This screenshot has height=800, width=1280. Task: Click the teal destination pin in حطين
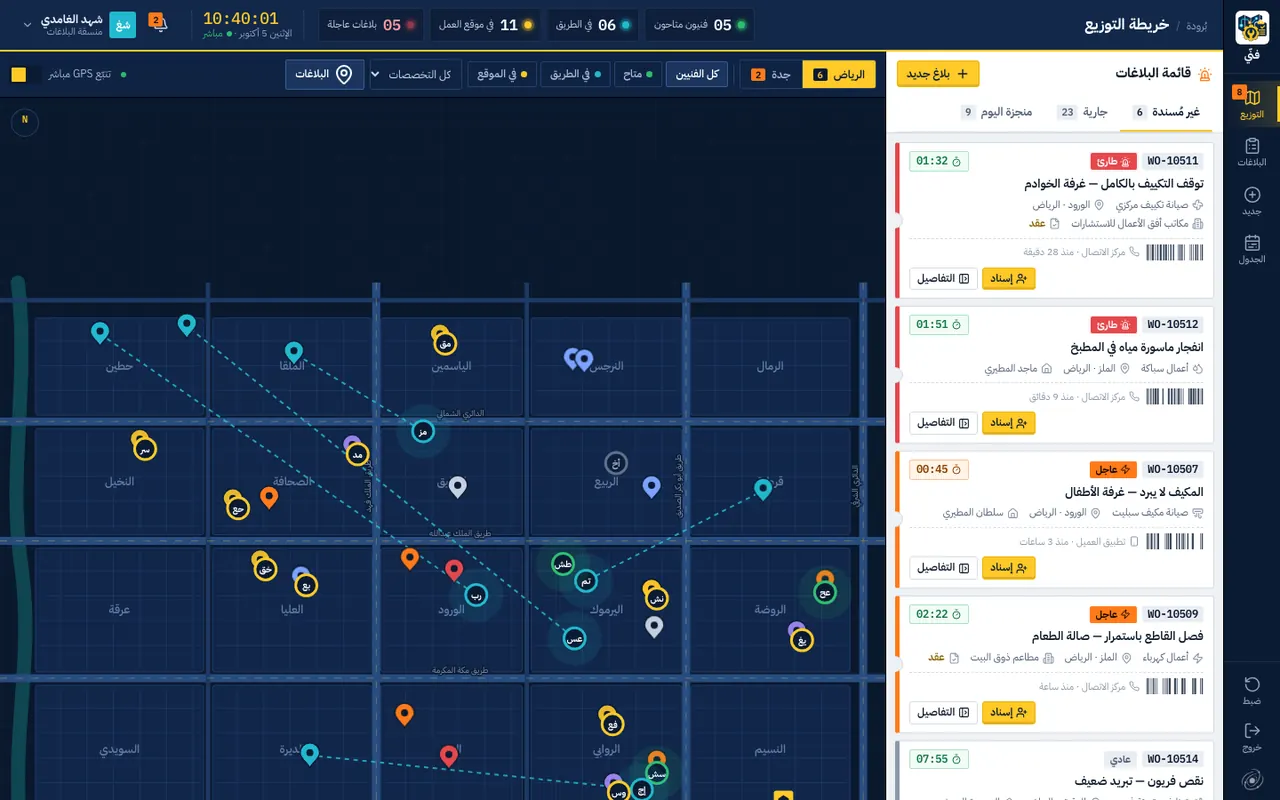point(99,332)
